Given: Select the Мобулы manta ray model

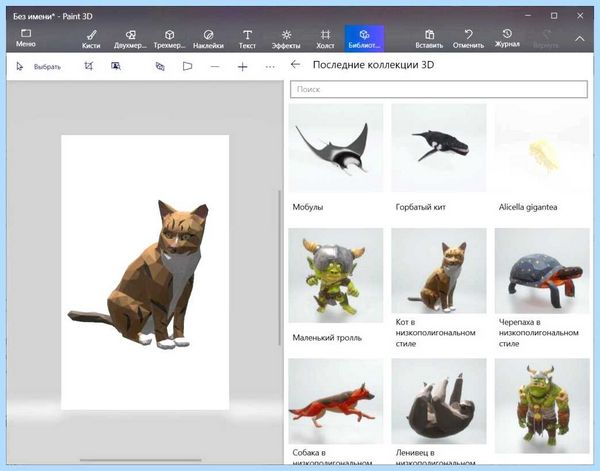Looking at the screenshot, I should pyautogui.click(x=336, y=148).
